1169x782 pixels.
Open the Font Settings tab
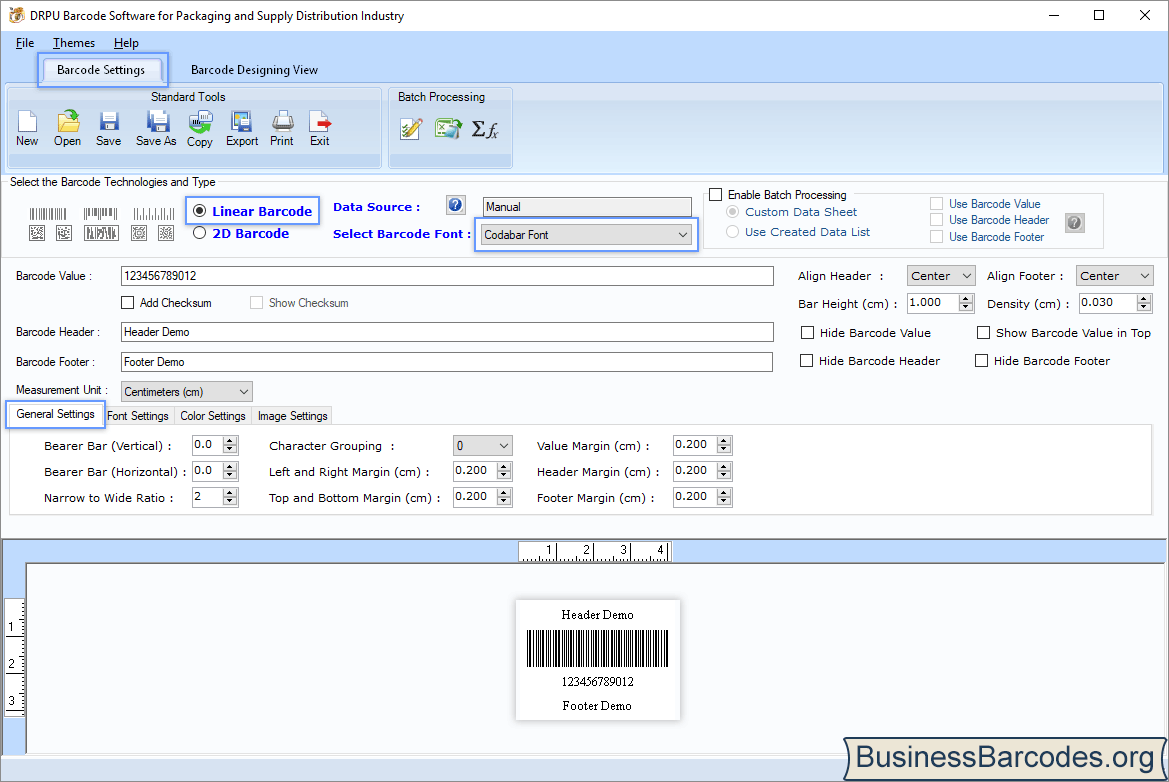coord(138,416)
